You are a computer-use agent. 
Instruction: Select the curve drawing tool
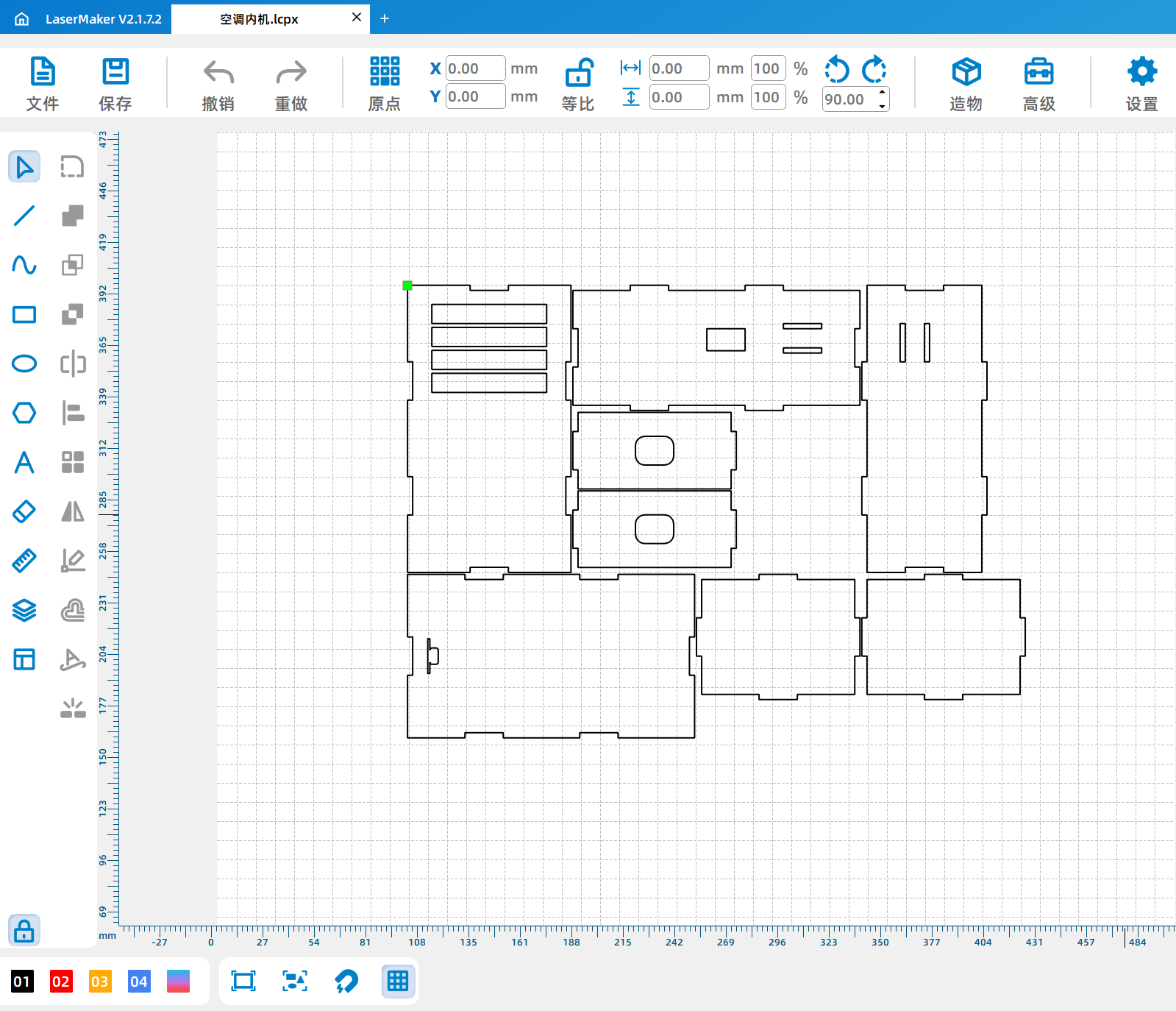(24, 265)
